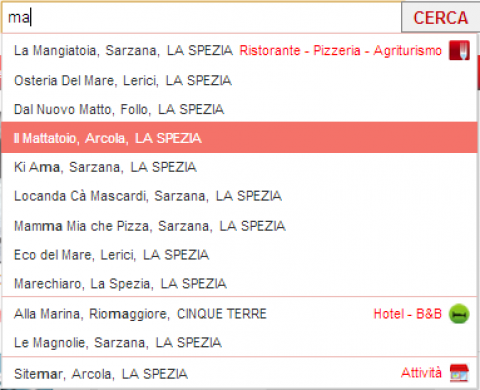Select Dal Nuovo Matto, Follo

tap(239, 109)
